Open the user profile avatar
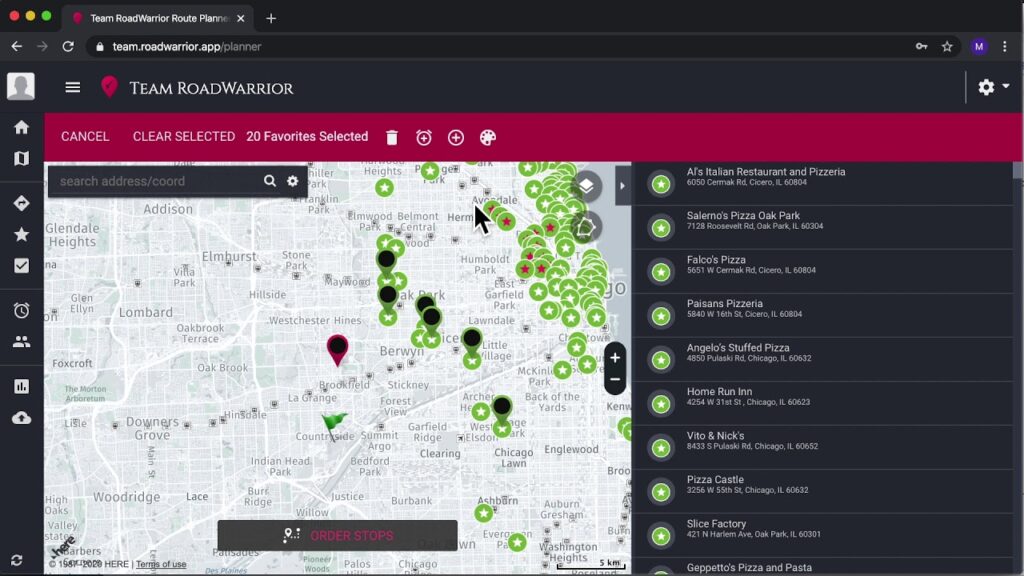 [x=21, y=86]
